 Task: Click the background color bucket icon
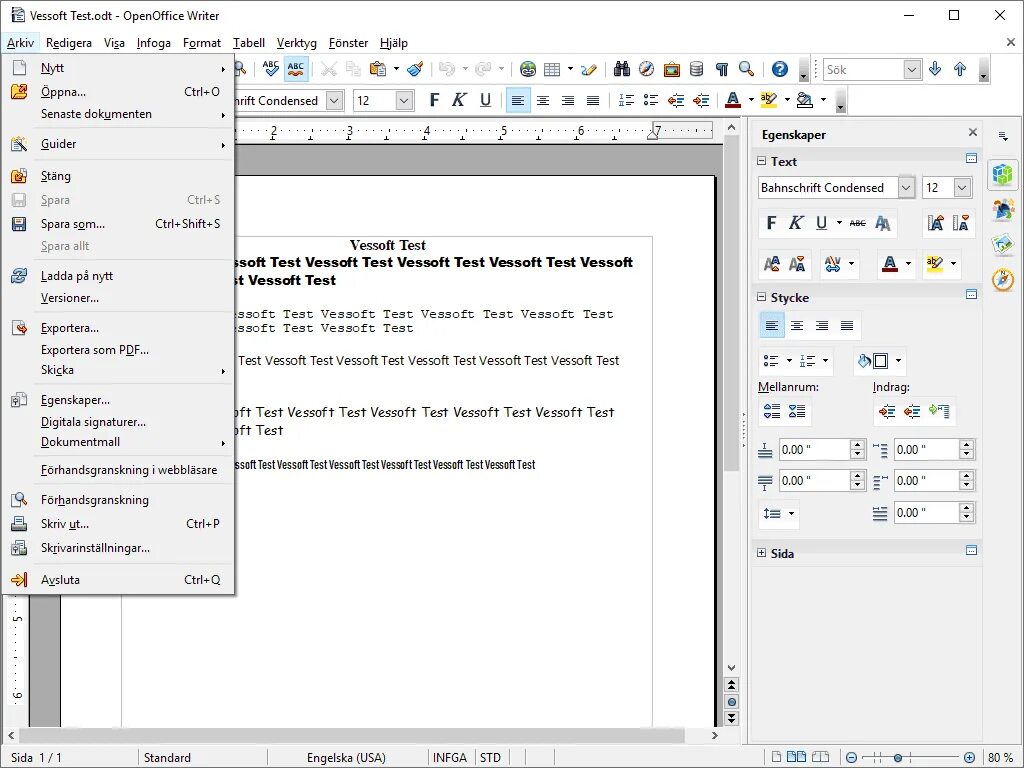pyautogui.click(x=805, y=100)
